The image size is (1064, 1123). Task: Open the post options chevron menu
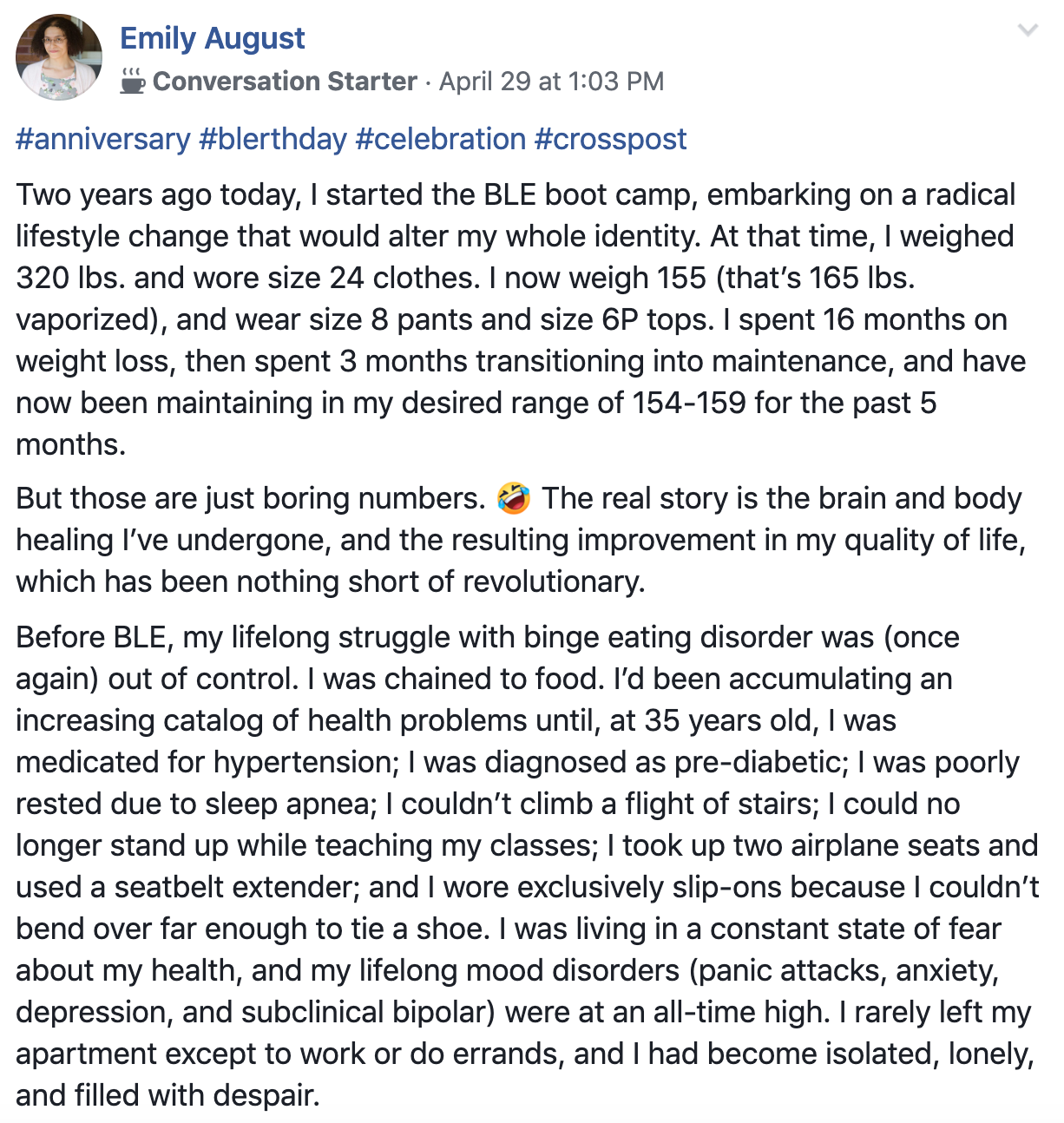(x=1028, y=31)
